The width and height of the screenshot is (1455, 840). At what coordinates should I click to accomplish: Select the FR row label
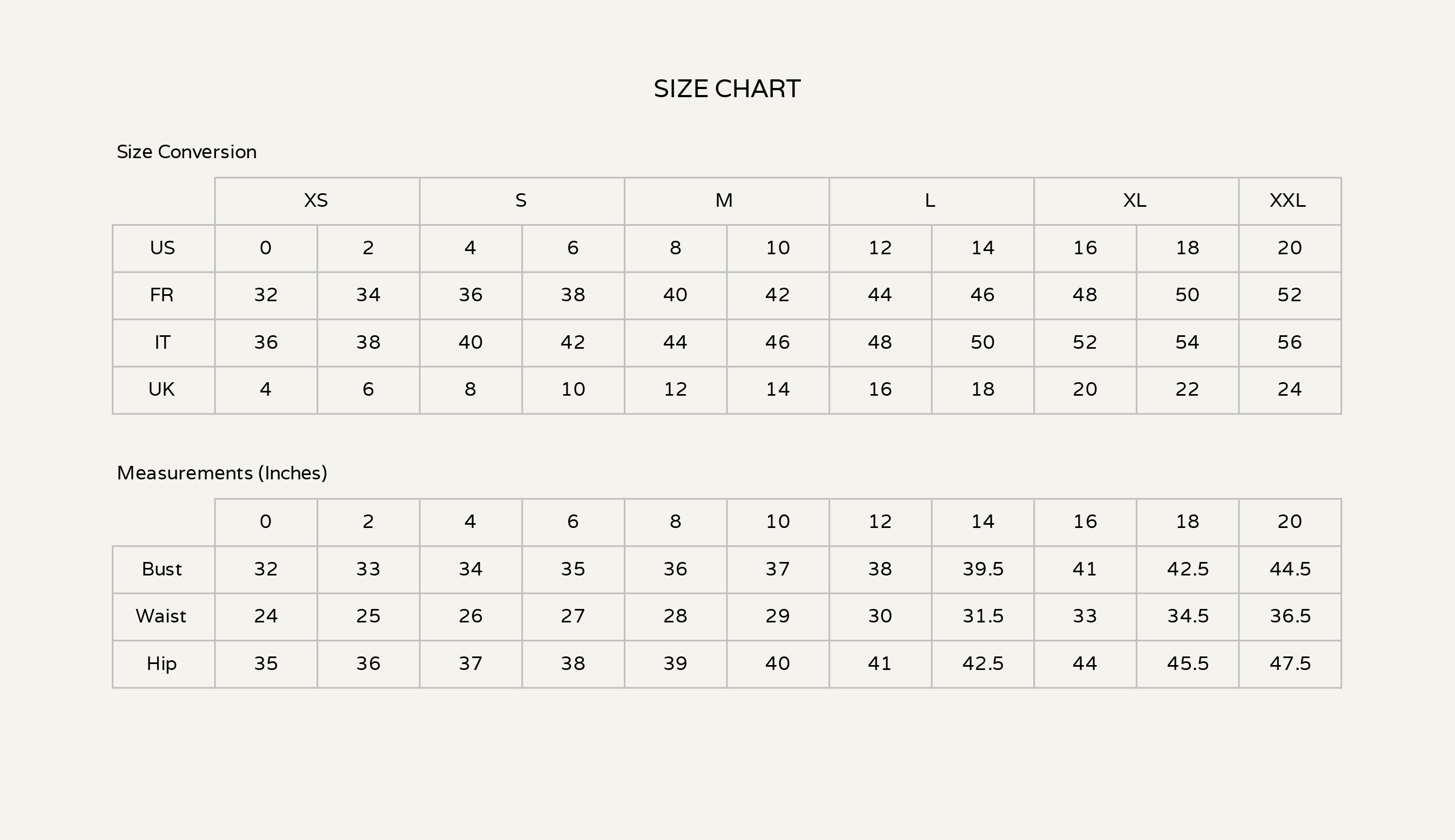[x=161, y=295]
